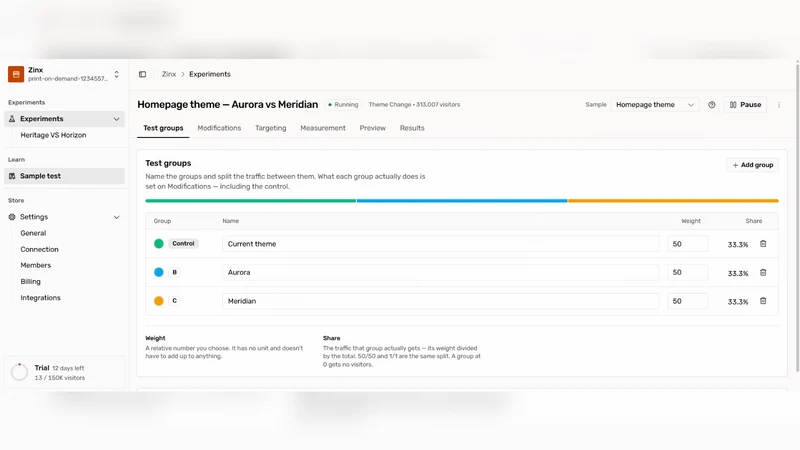Switch to the Targeting tab
The width and height of the screenshot is (800, 450).
click(x=270, y=128)
